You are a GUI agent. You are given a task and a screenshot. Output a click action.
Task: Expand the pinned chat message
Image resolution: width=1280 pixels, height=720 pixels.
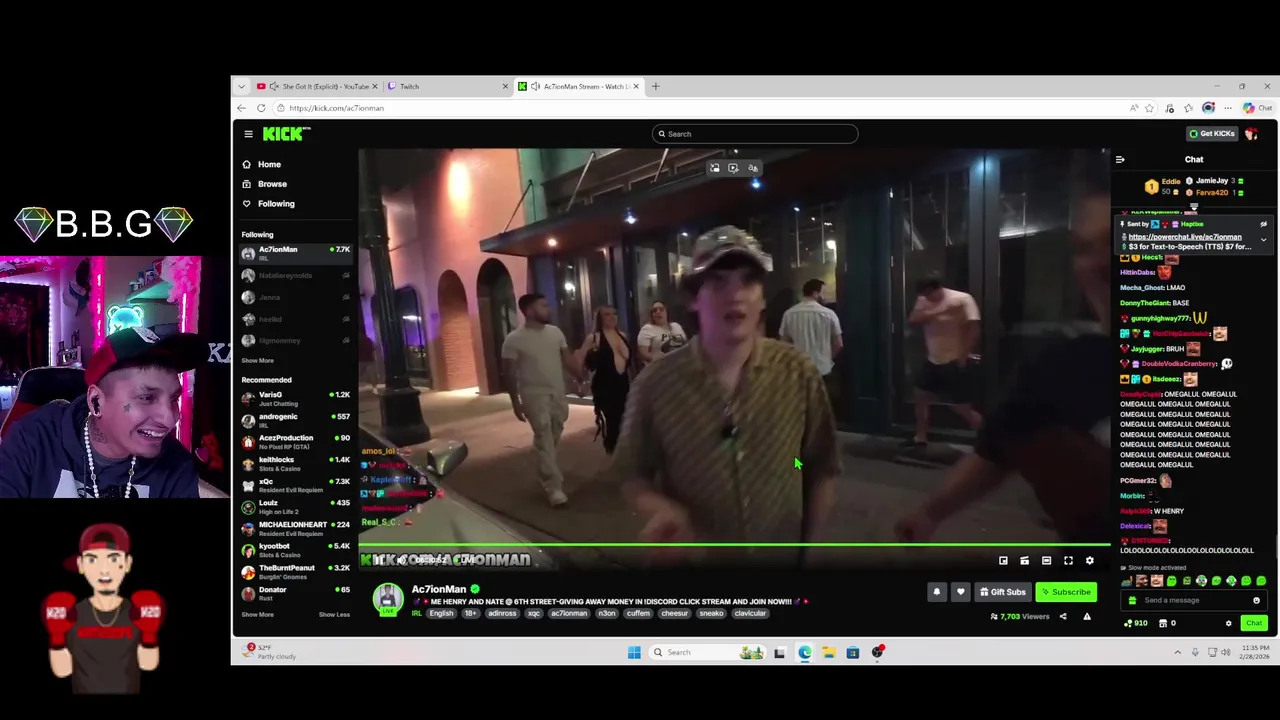point(1263,239)
